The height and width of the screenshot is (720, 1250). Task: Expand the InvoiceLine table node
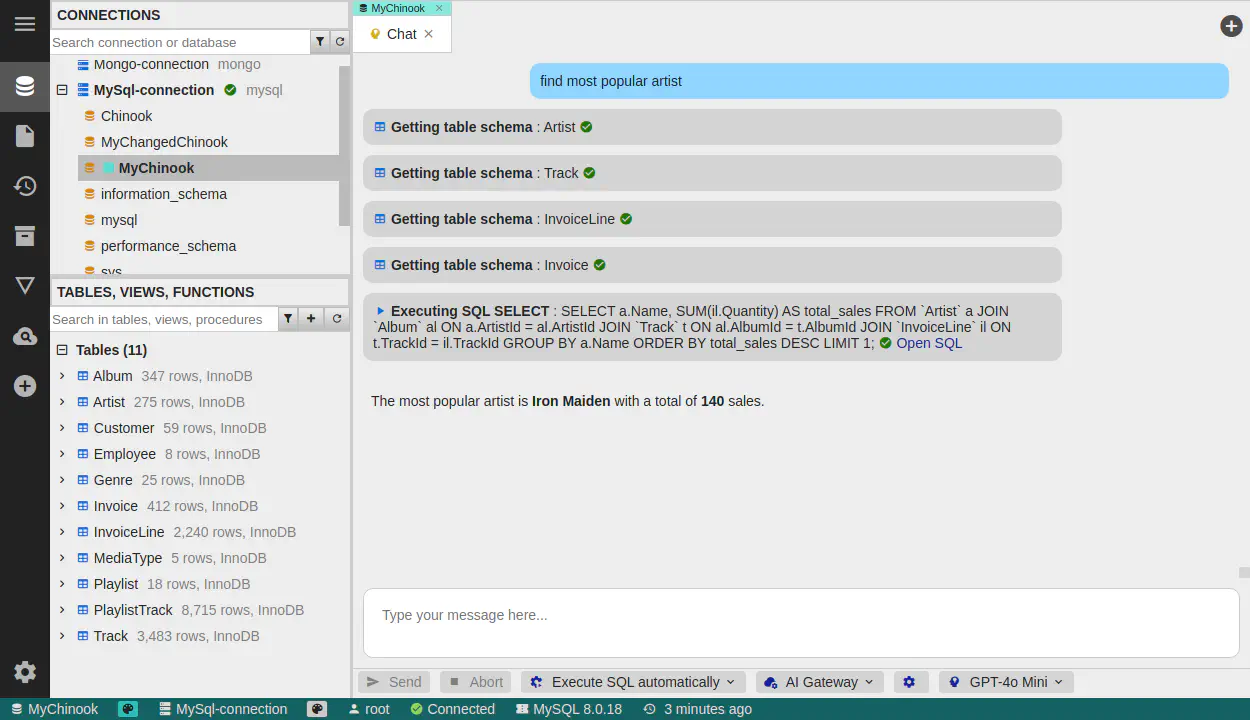point(62,532)
